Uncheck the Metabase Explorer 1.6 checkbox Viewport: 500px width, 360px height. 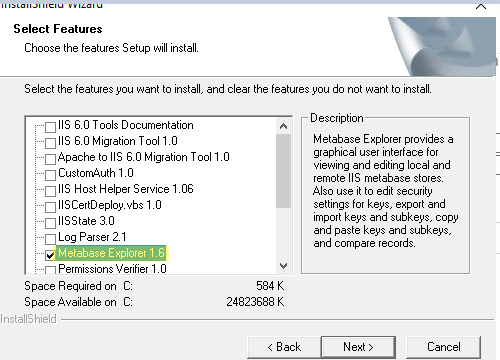(x=50, y=255)
